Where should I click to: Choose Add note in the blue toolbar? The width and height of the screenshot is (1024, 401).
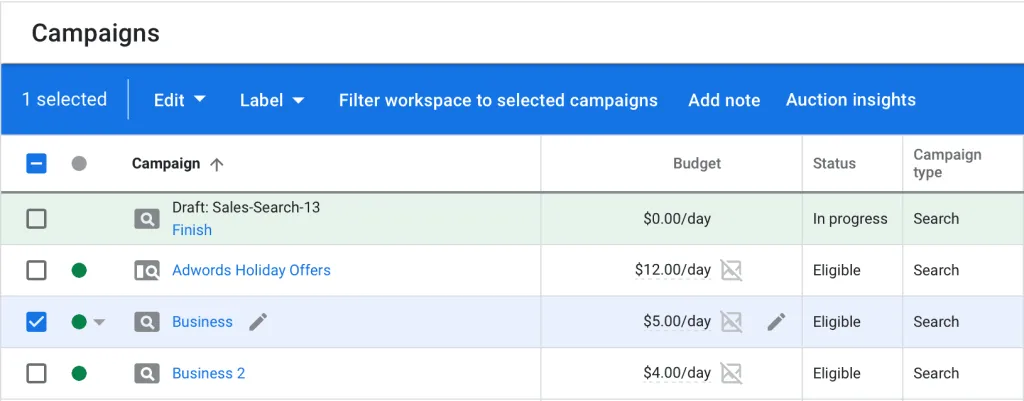click(724, 100)
